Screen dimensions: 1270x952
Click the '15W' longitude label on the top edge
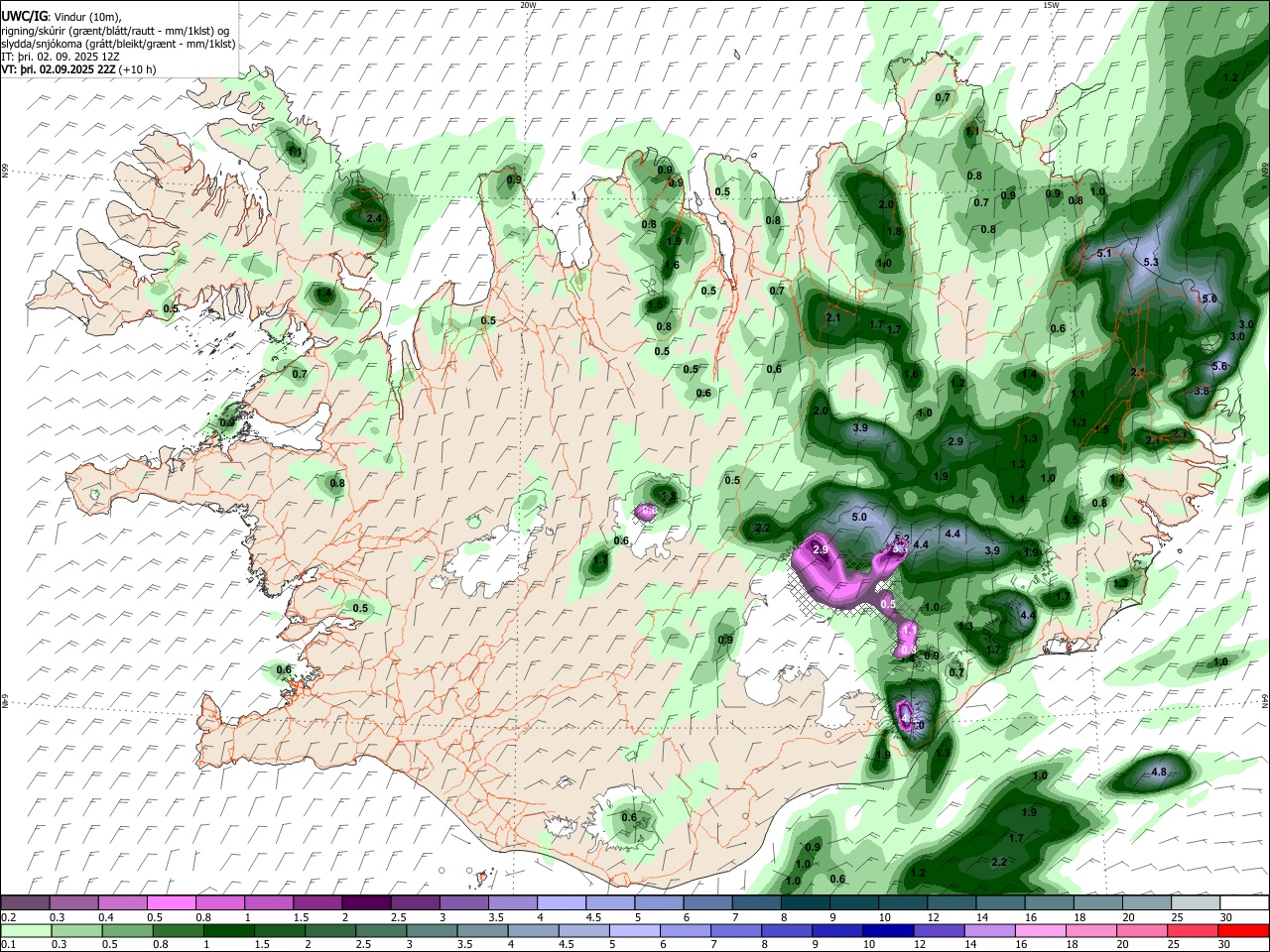click(x=1051, y=5)
